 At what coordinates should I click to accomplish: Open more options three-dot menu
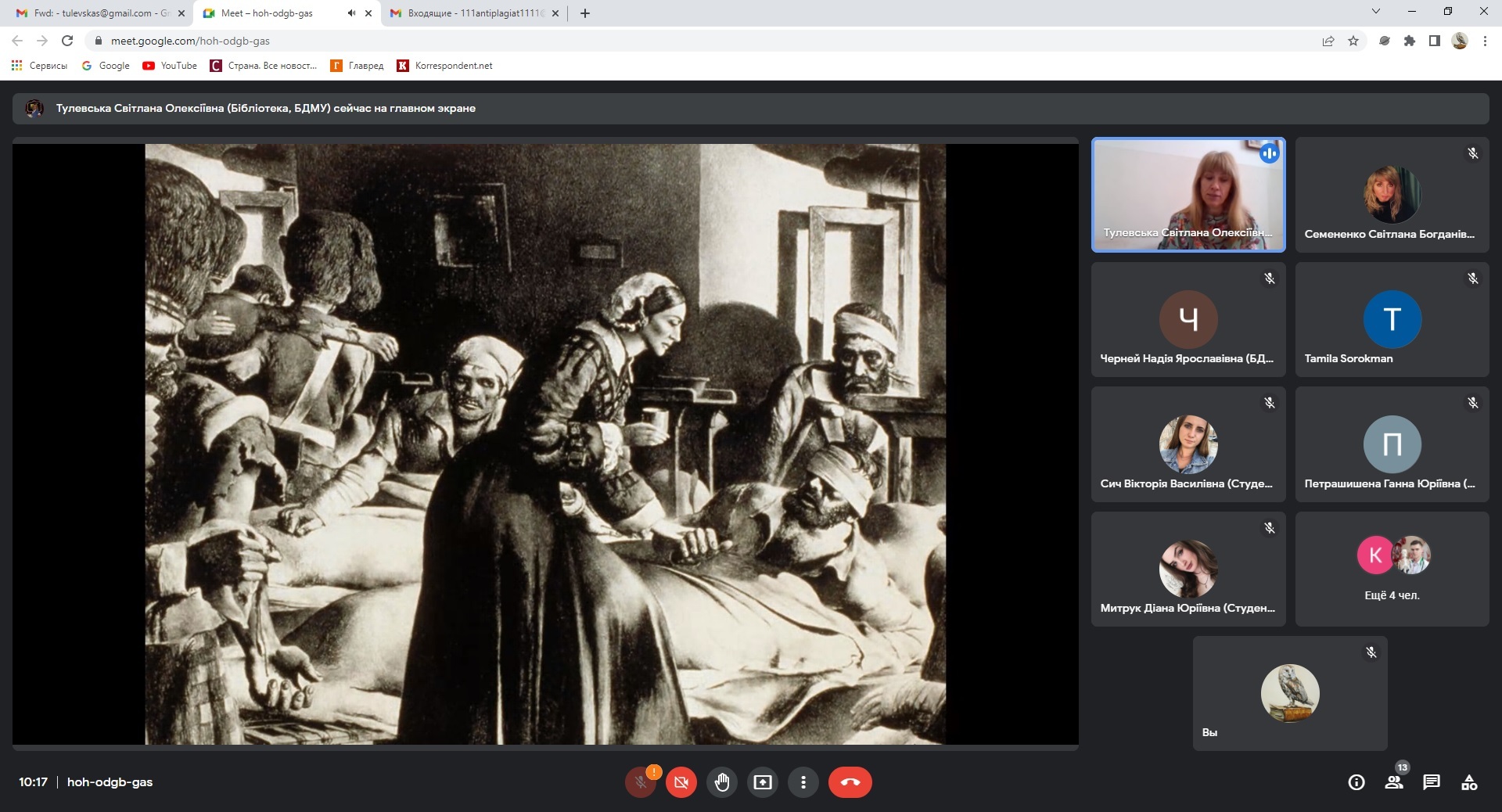click(x=803, y=781)
